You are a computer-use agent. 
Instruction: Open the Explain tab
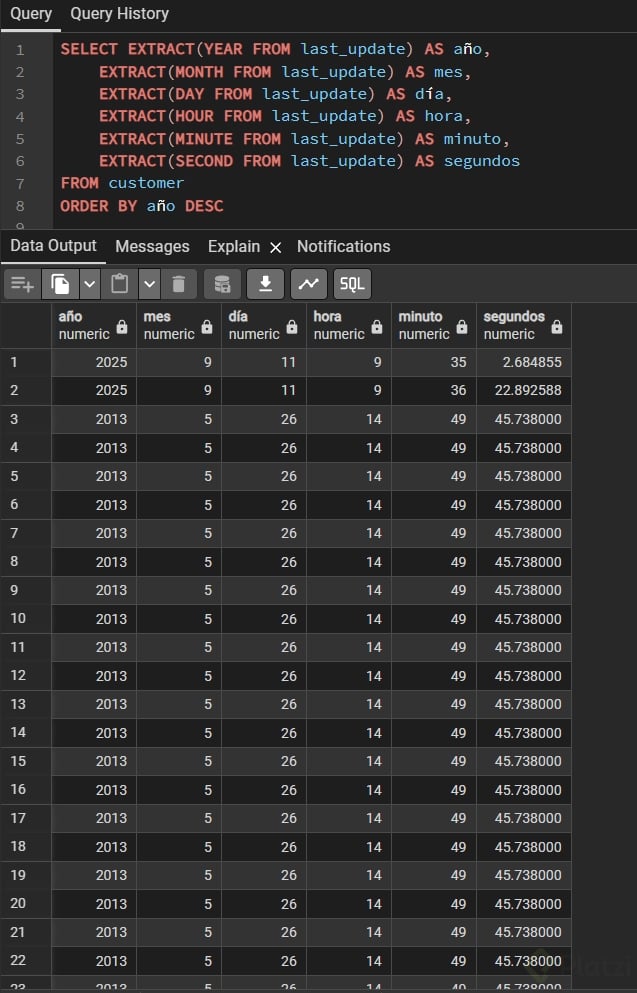[234, 246]
